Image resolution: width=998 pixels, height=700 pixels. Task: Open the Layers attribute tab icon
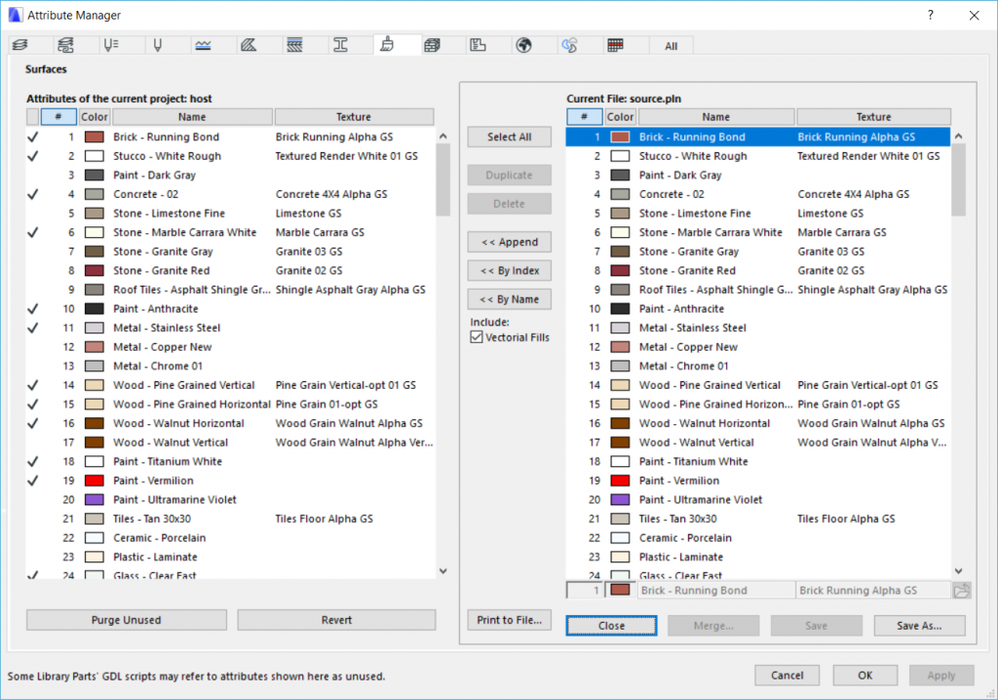coord(20,45)
